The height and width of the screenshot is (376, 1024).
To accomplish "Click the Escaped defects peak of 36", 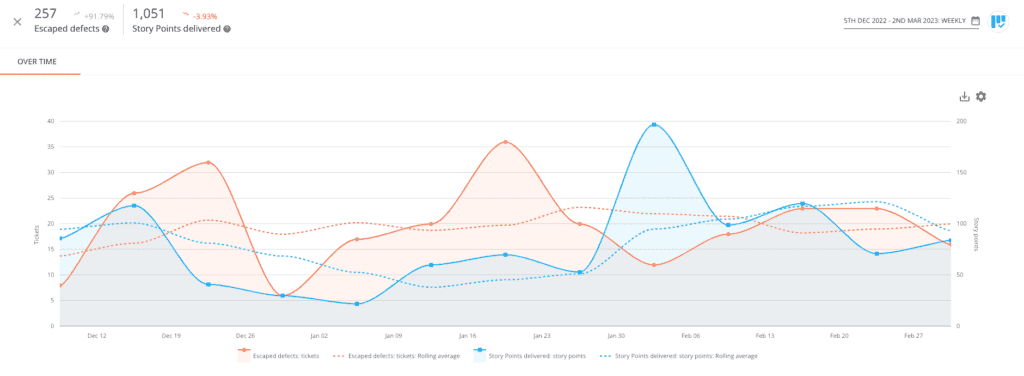I will 505,142.
